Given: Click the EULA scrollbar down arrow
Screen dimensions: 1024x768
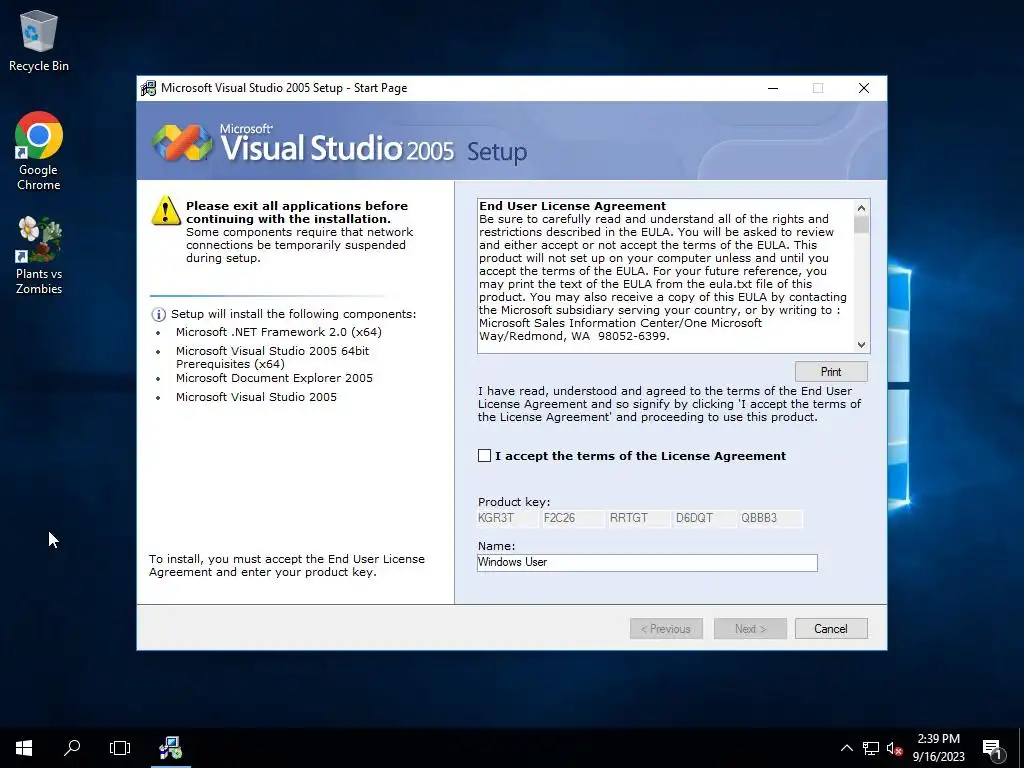Looking at the screenshot, I should [x=861, y=344].
